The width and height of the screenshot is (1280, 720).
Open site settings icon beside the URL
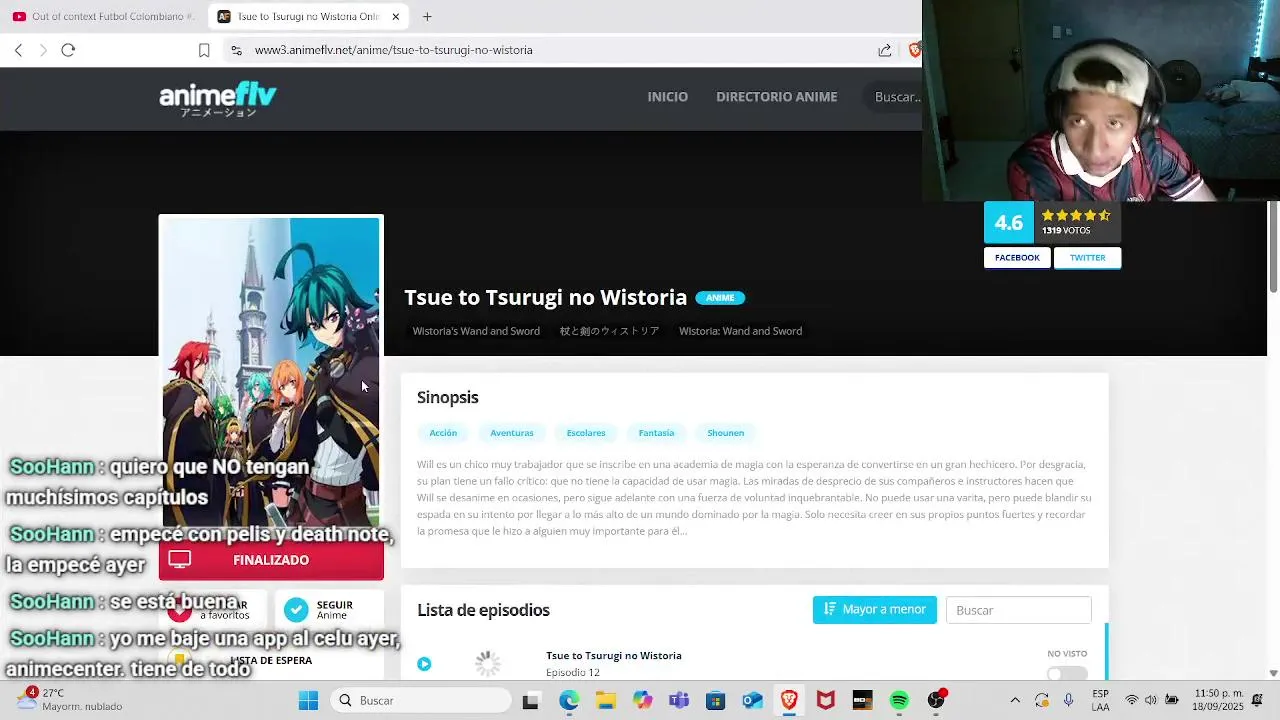pos(236,50)
